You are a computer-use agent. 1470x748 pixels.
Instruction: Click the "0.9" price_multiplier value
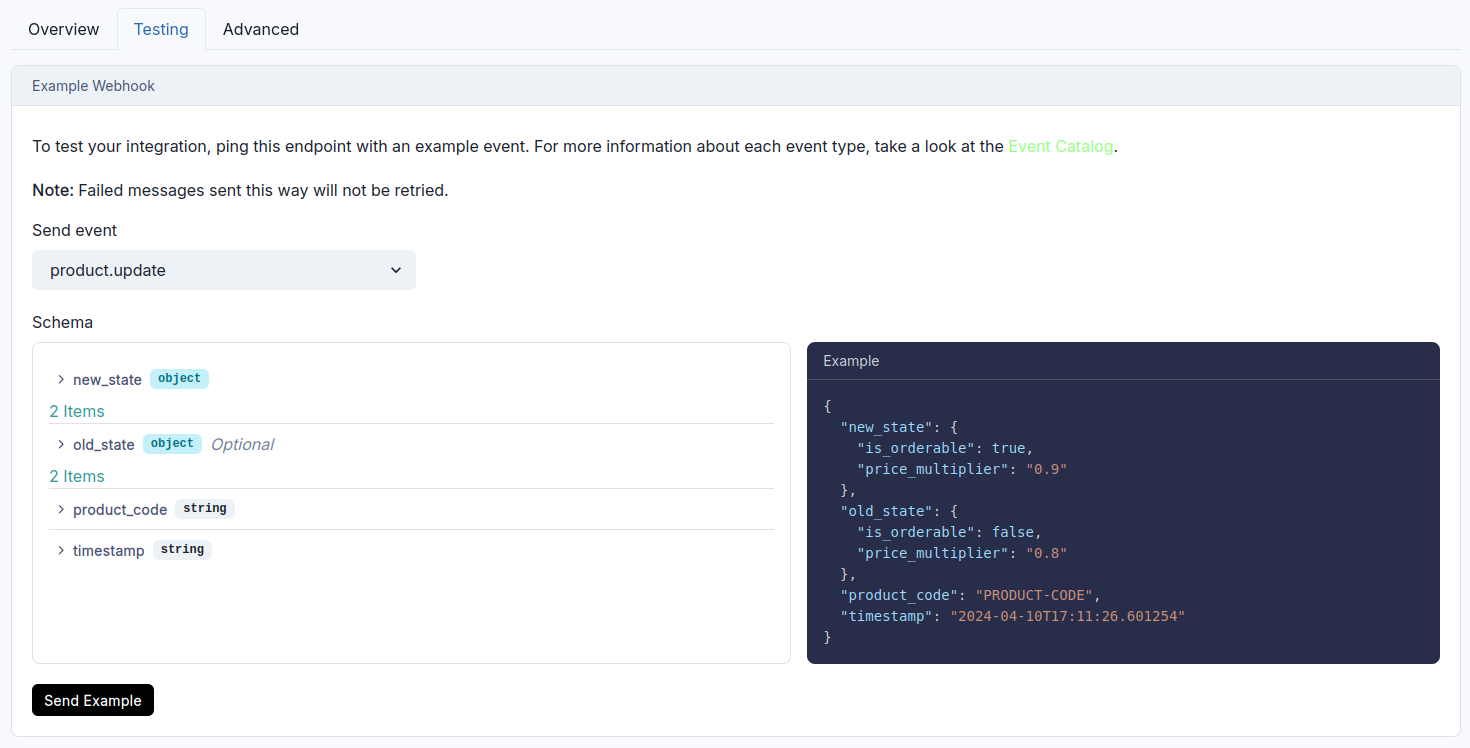coord(1047,469)
